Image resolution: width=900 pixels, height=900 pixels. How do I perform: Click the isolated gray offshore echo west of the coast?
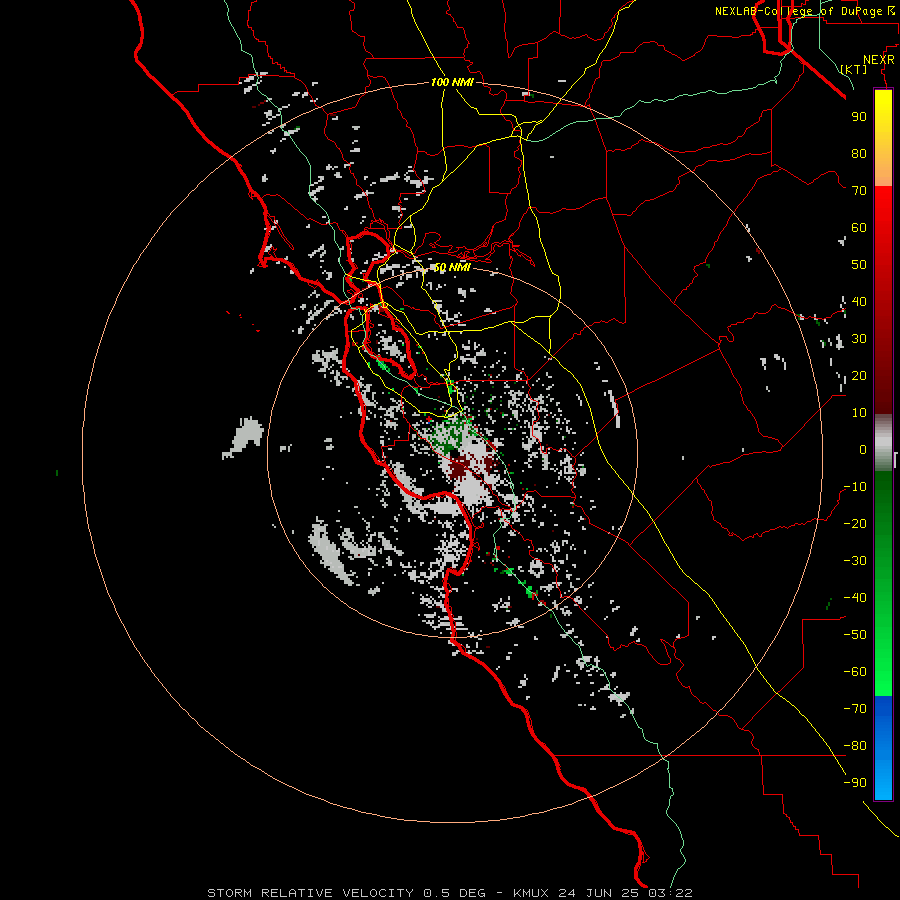[245, 437]
